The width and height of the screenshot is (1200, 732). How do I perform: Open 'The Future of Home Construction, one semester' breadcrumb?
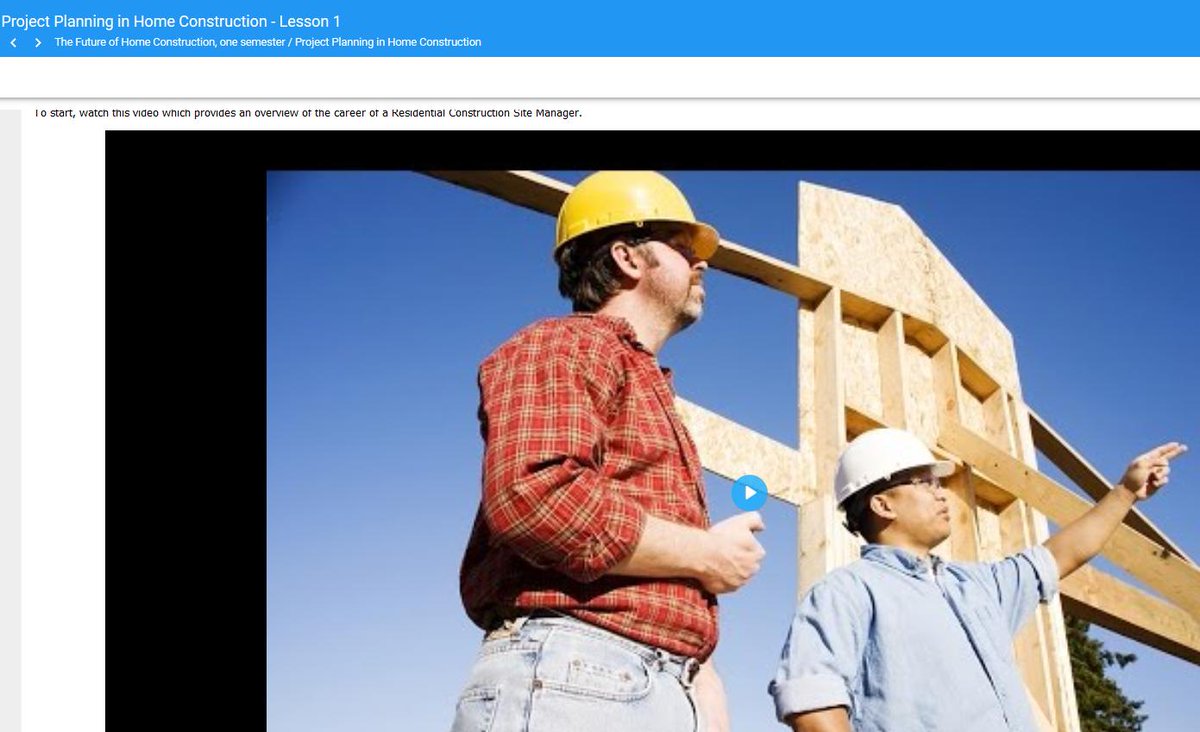click(170, 42)
